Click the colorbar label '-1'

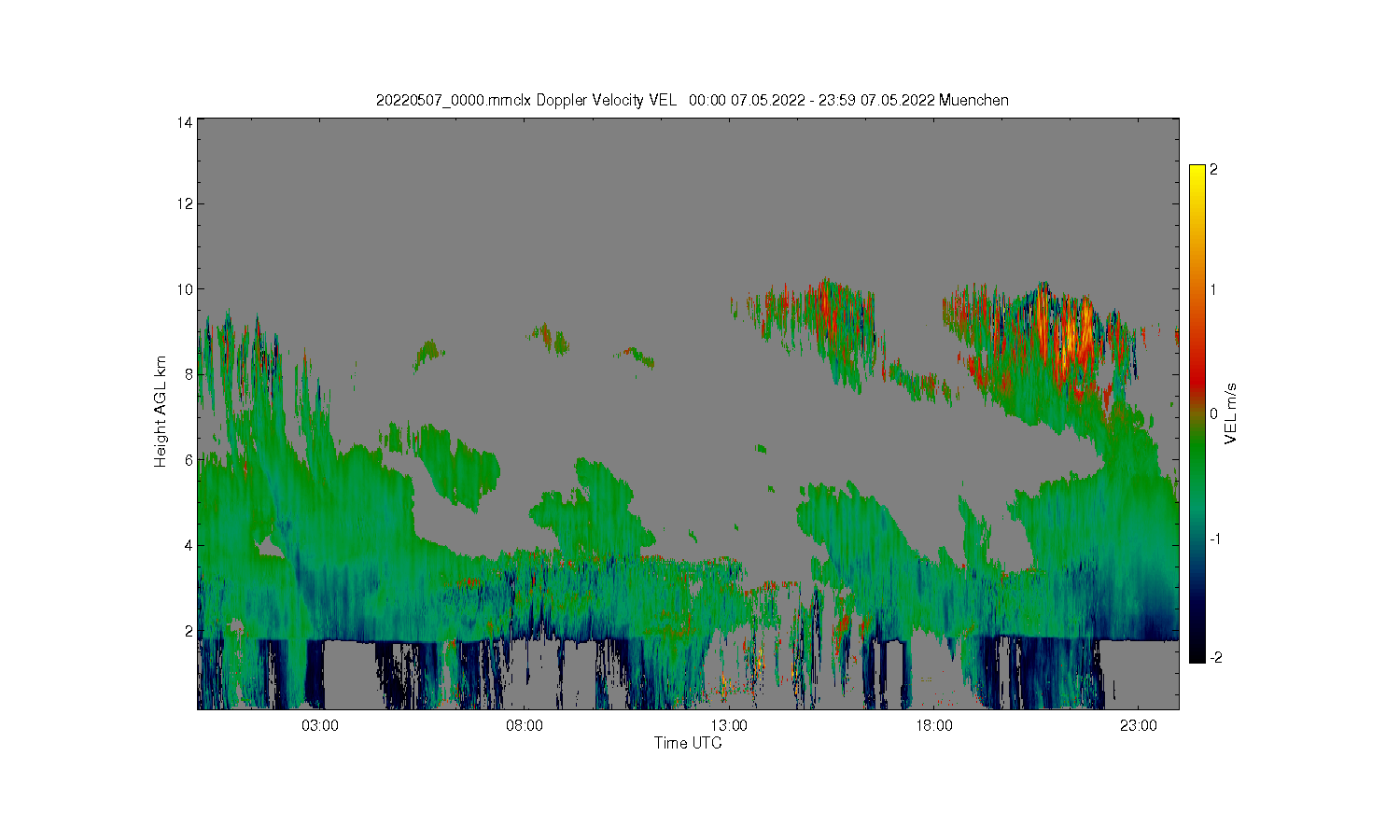1215,539
